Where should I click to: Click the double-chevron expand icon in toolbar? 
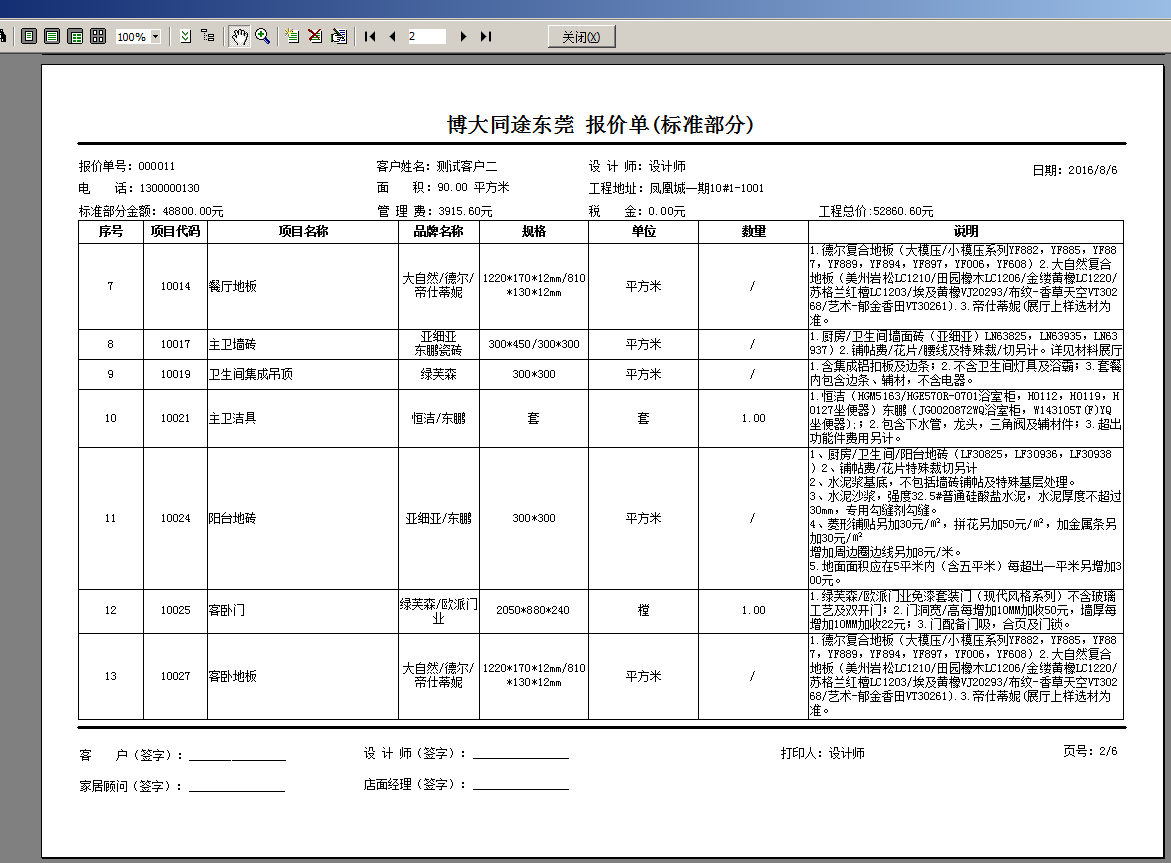pyautogui.click(x=186, y=36)
